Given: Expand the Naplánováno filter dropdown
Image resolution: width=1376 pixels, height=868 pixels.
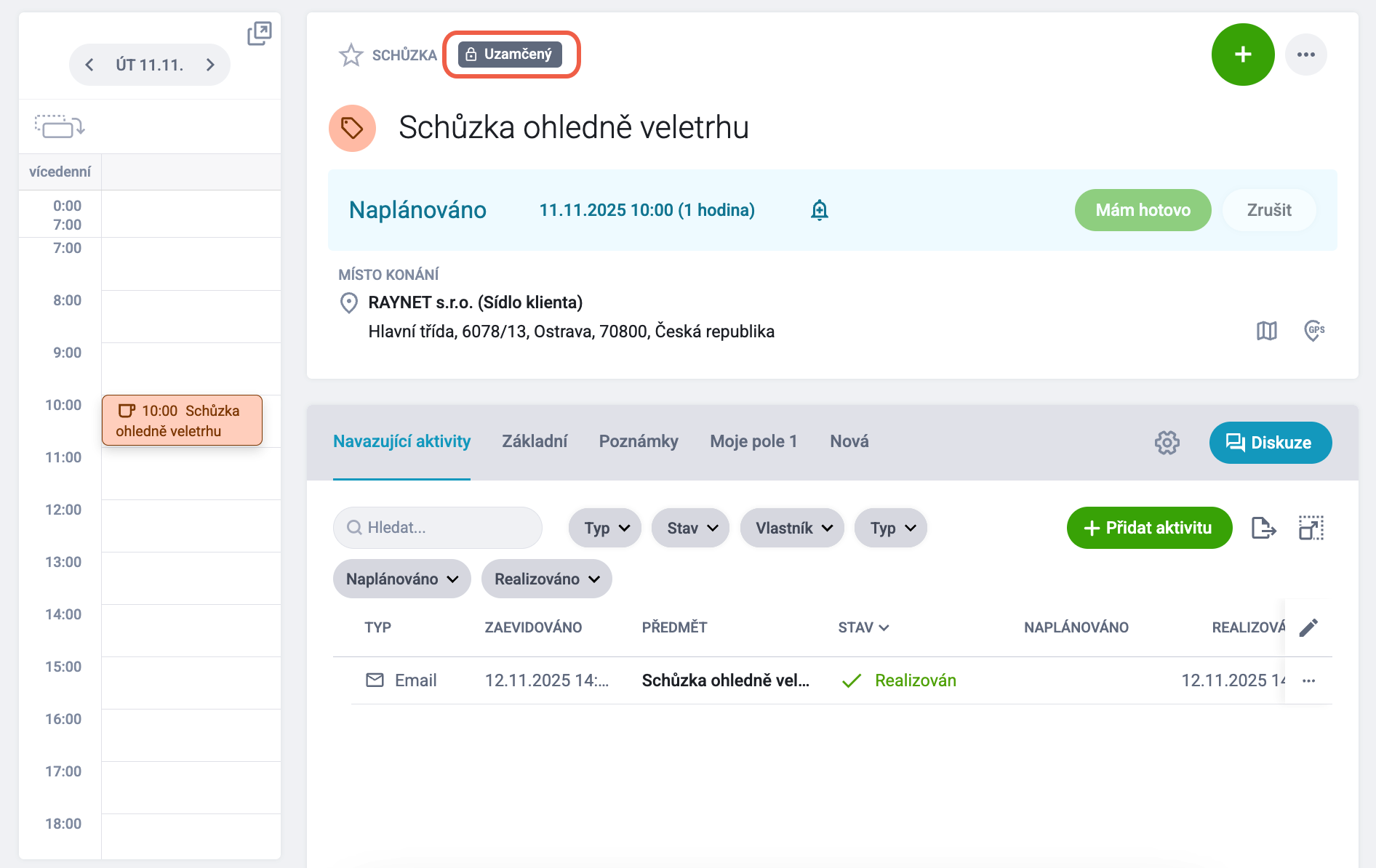Looking at the screenshot, I should (402, 579).
